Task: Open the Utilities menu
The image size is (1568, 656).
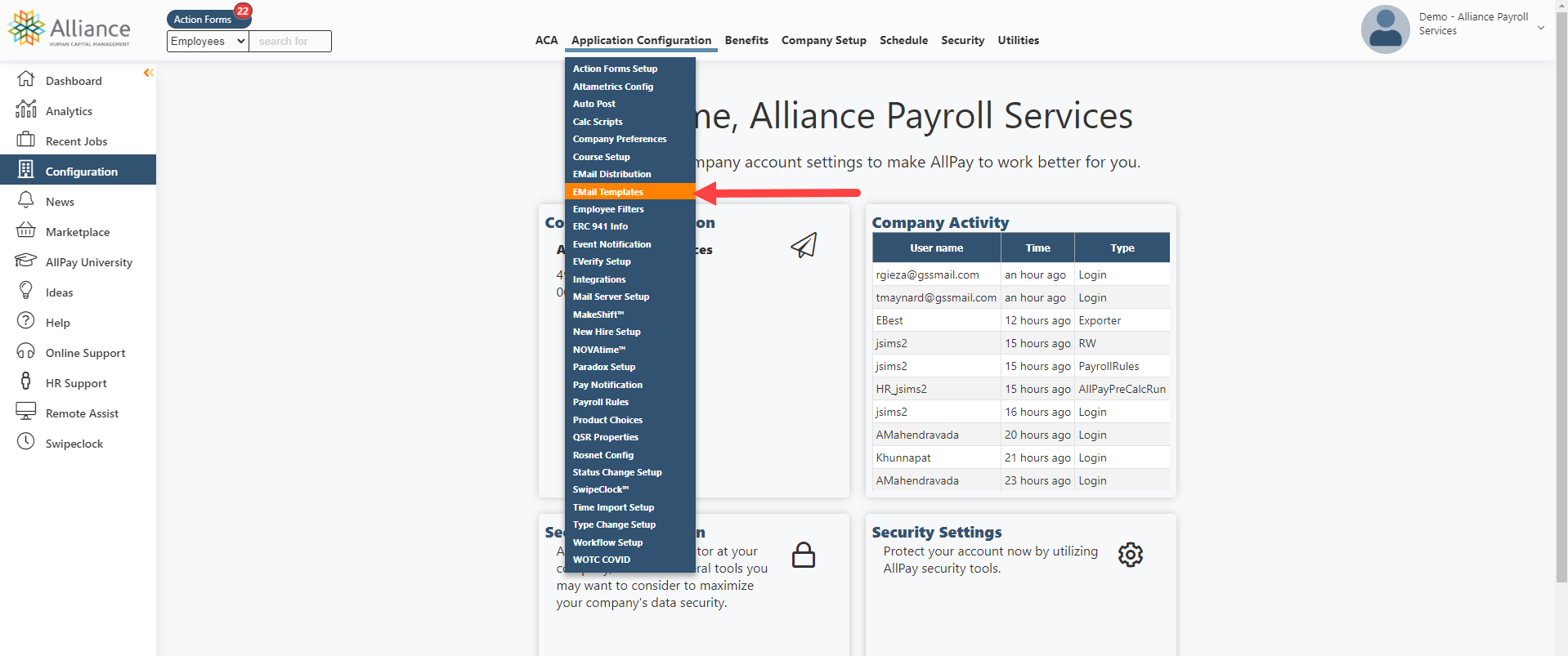Action: (x=1018, y=40)
